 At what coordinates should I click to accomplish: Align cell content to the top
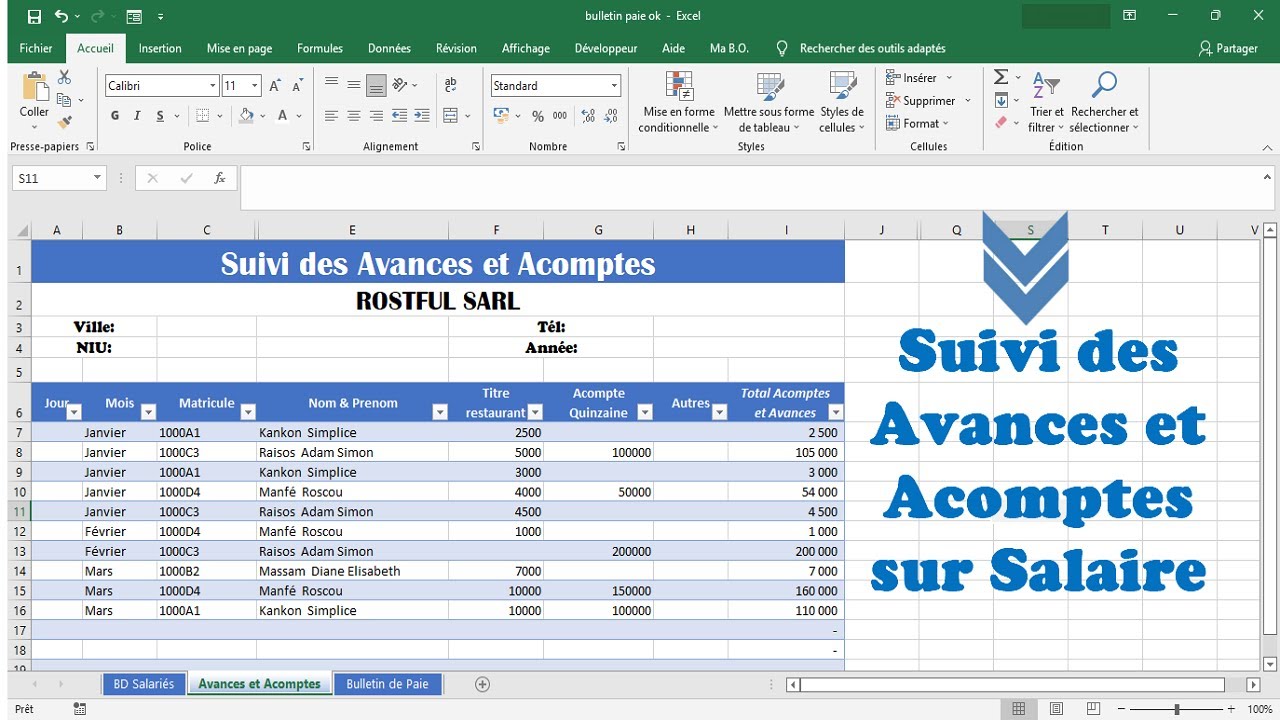[x=332, y=85]
